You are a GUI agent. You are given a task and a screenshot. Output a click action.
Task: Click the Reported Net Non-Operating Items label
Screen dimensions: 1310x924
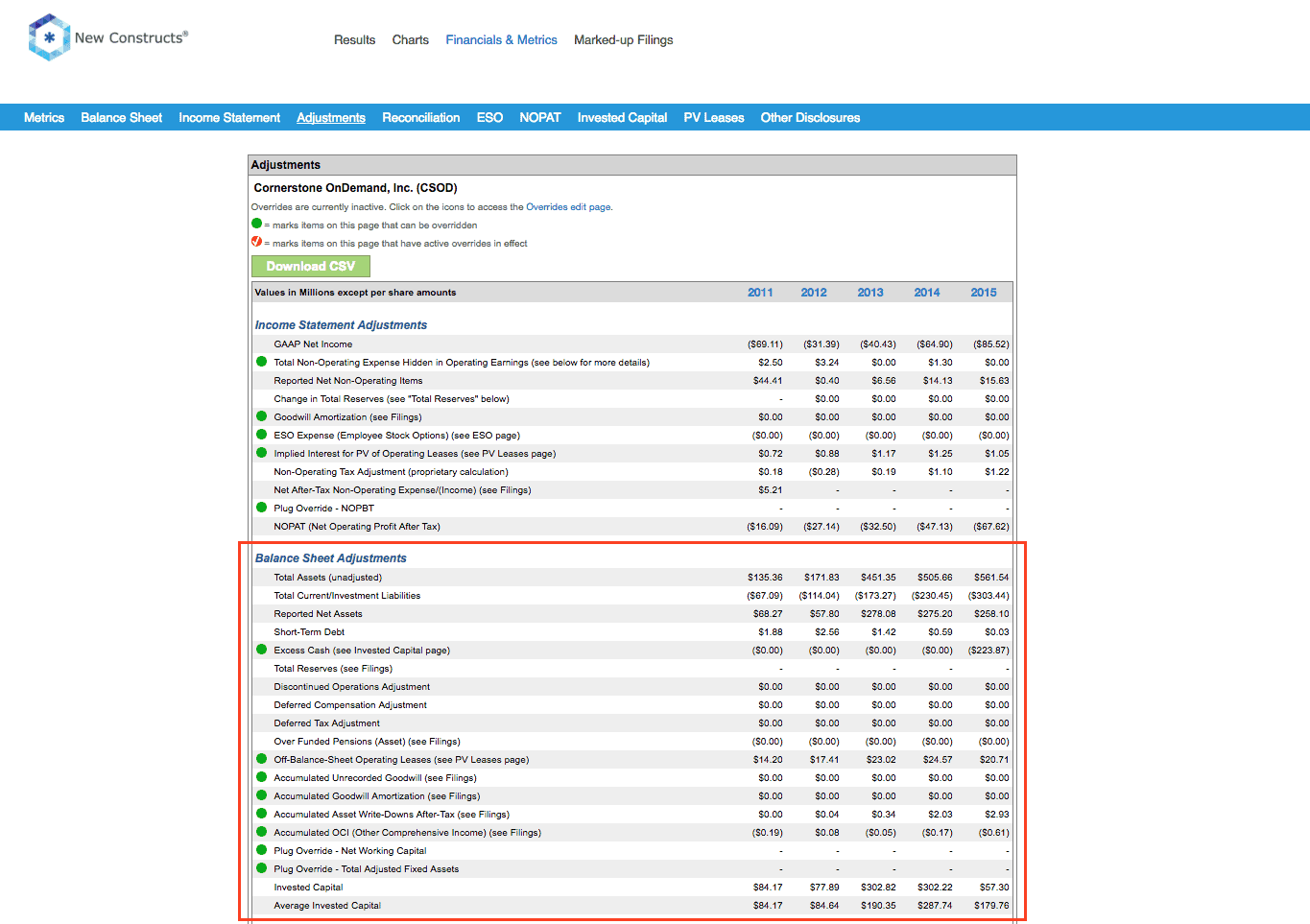[x=348, y=381]
